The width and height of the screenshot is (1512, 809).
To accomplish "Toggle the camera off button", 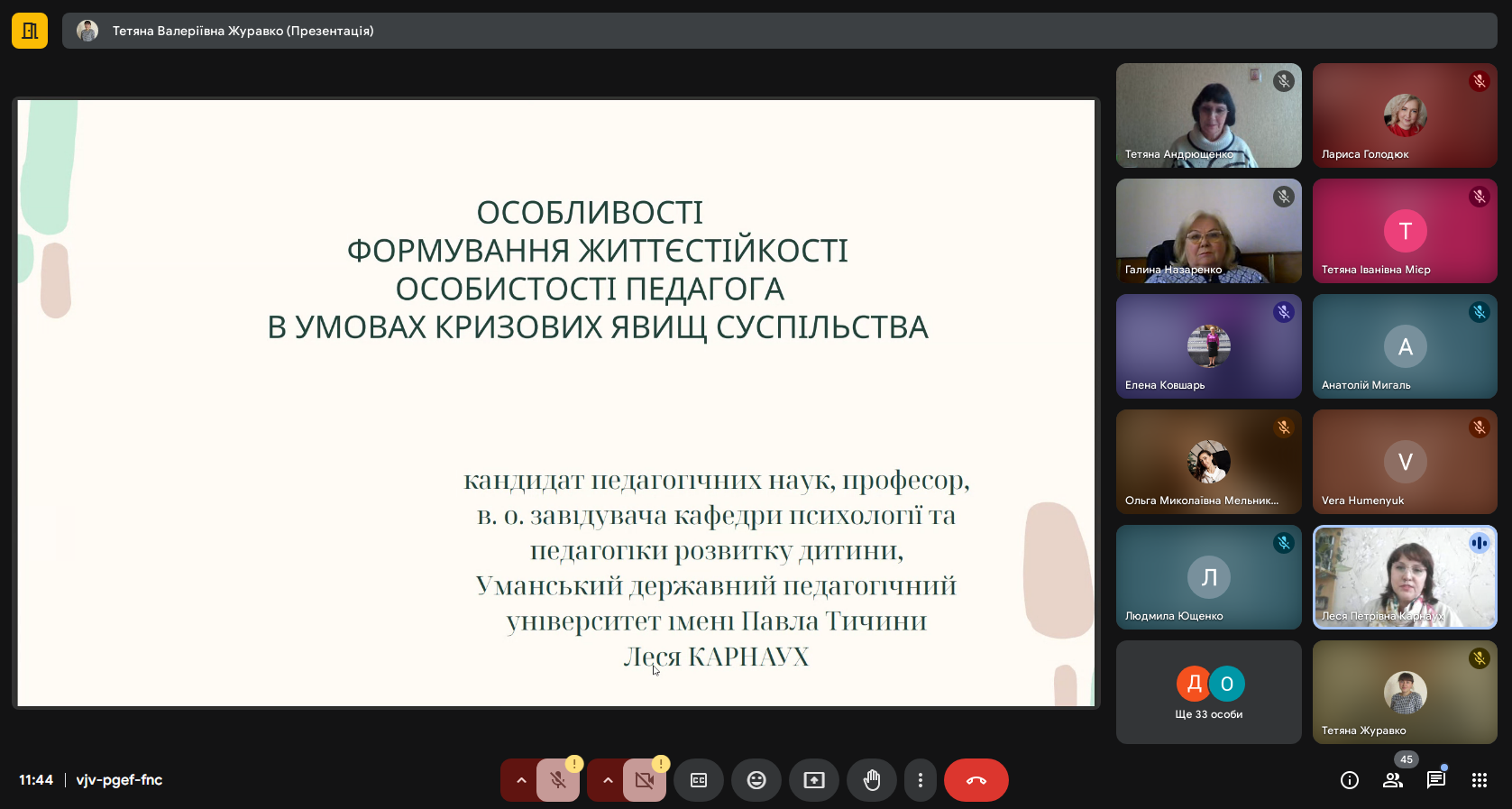I will point(645,780).
